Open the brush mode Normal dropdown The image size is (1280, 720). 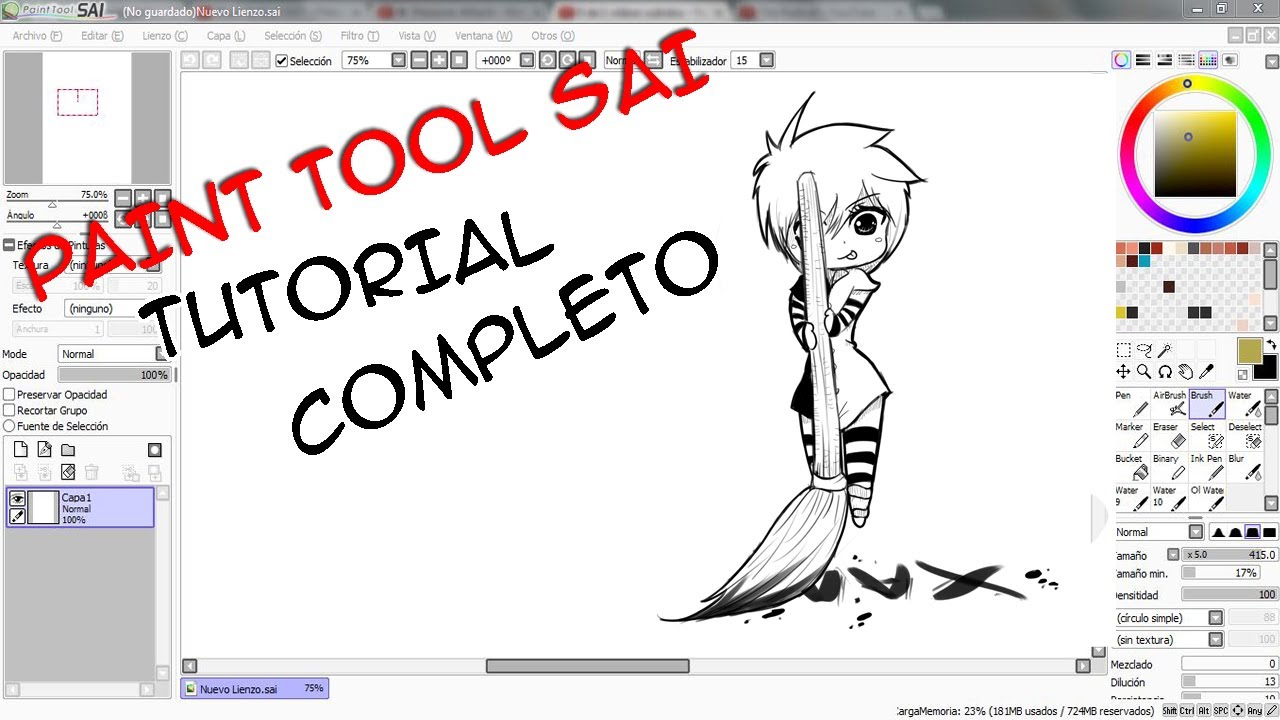pos(1196,532)
